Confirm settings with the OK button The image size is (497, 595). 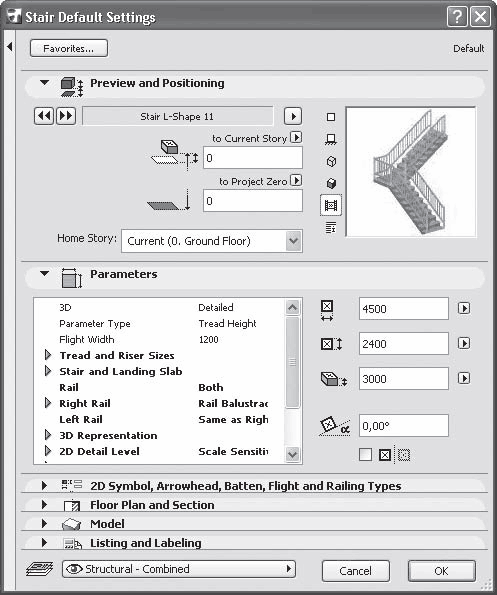[441, 571]
